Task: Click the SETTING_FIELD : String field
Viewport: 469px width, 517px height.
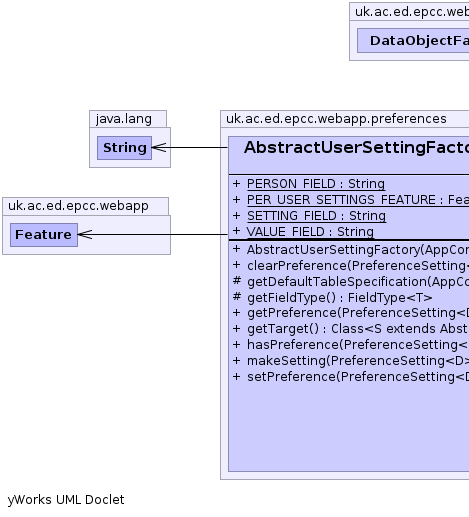Action: 316,216
